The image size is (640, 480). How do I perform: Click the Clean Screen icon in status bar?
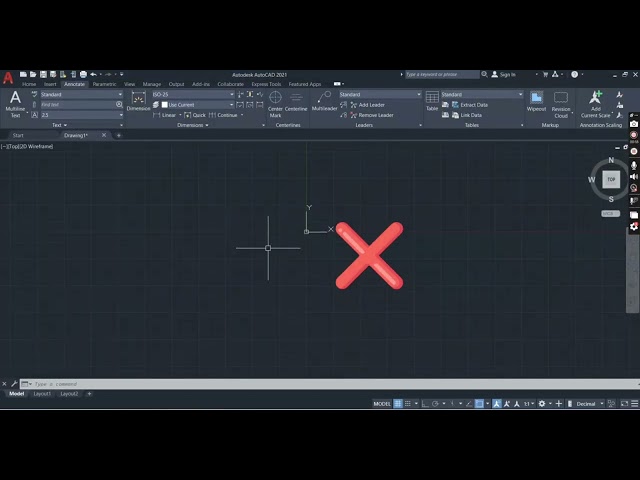click(624, 404)
